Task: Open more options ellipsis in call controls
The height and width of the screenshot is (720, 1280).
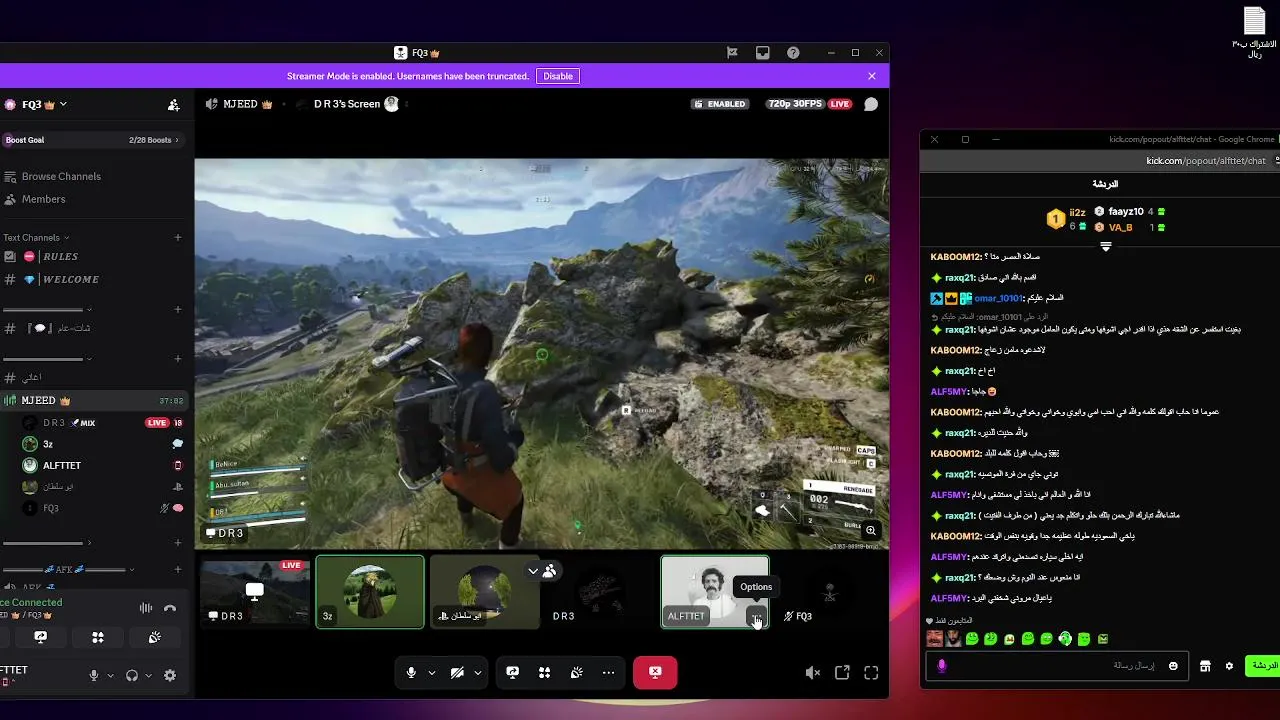Action: (608, 673)
